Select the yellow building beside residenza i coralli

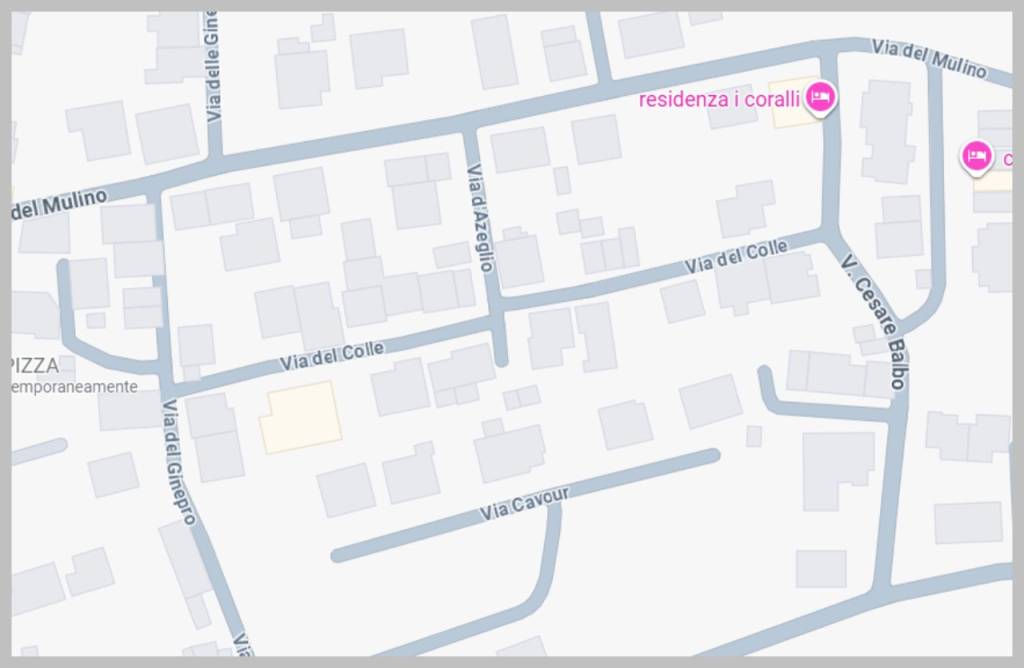(x=793, y=104)
